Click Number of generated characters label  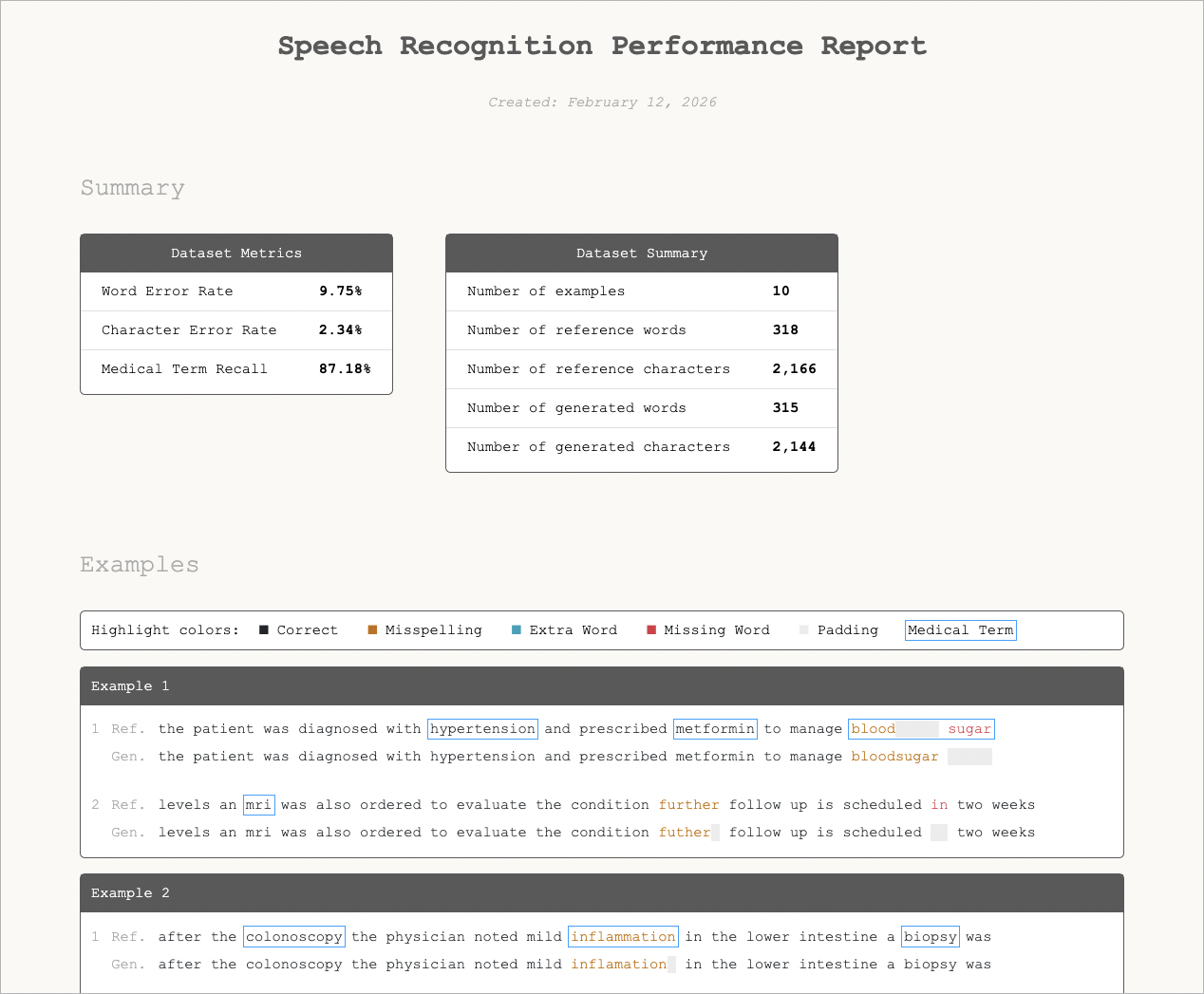[x=598, y=447]
